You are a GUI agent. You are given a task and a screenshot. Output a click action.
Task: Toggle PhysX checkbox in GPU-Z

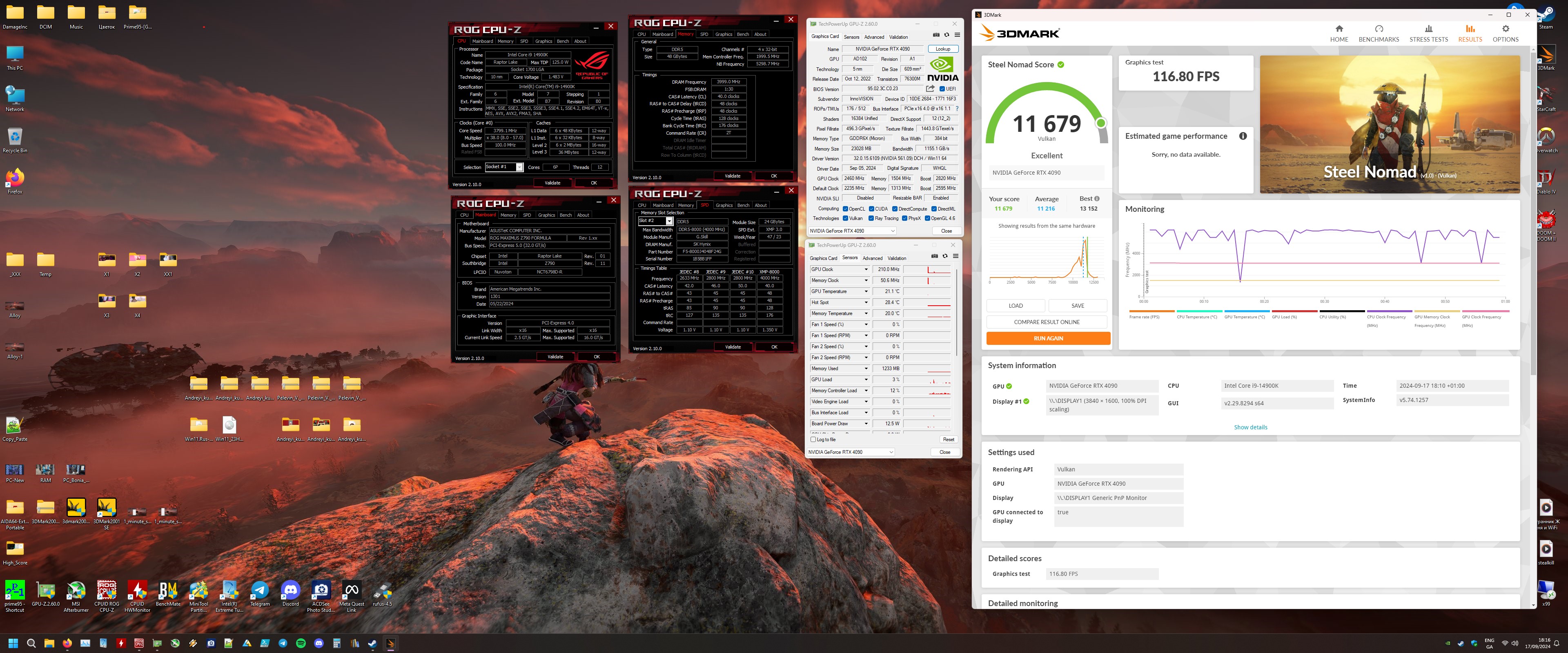click(x=904, y=218)
